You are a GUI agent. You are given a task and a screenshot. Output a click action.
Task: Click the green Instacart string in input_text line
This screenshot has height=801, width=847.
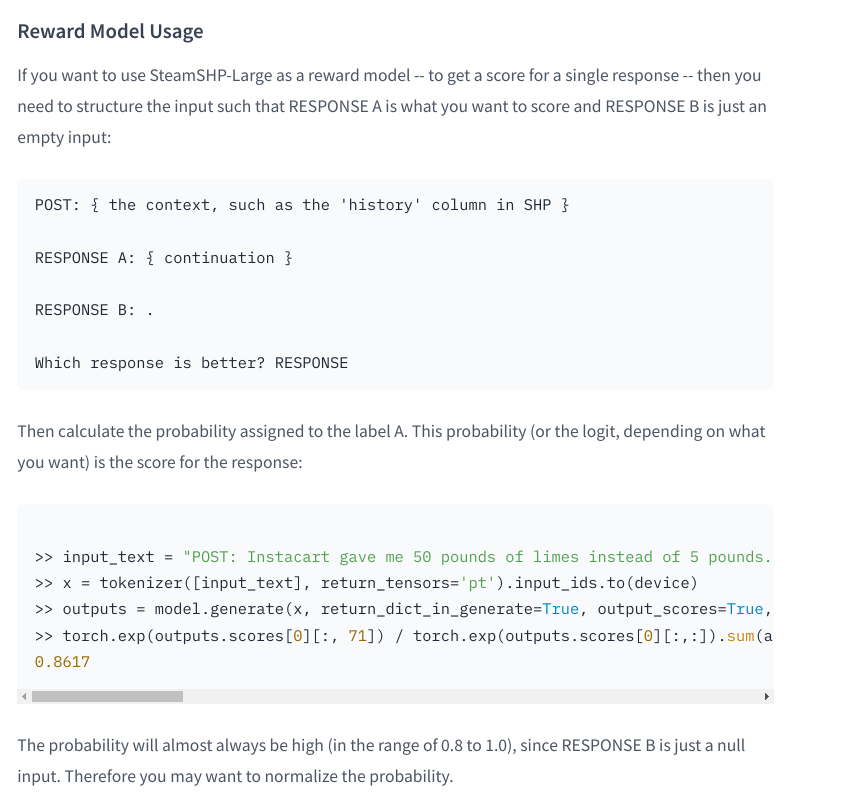pos(477,557)
